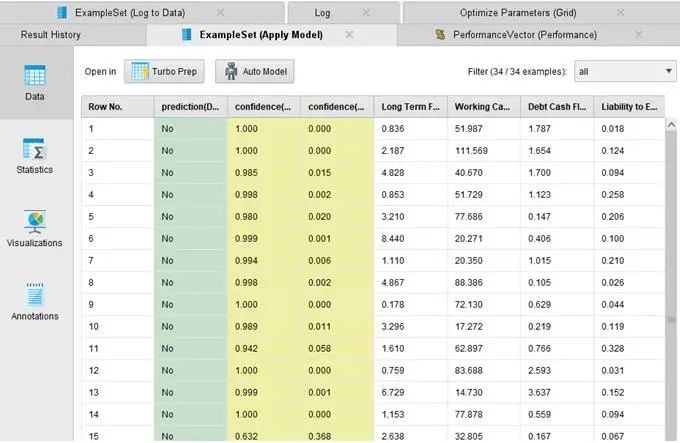Sort by Row No. column header

coord(118,107)
